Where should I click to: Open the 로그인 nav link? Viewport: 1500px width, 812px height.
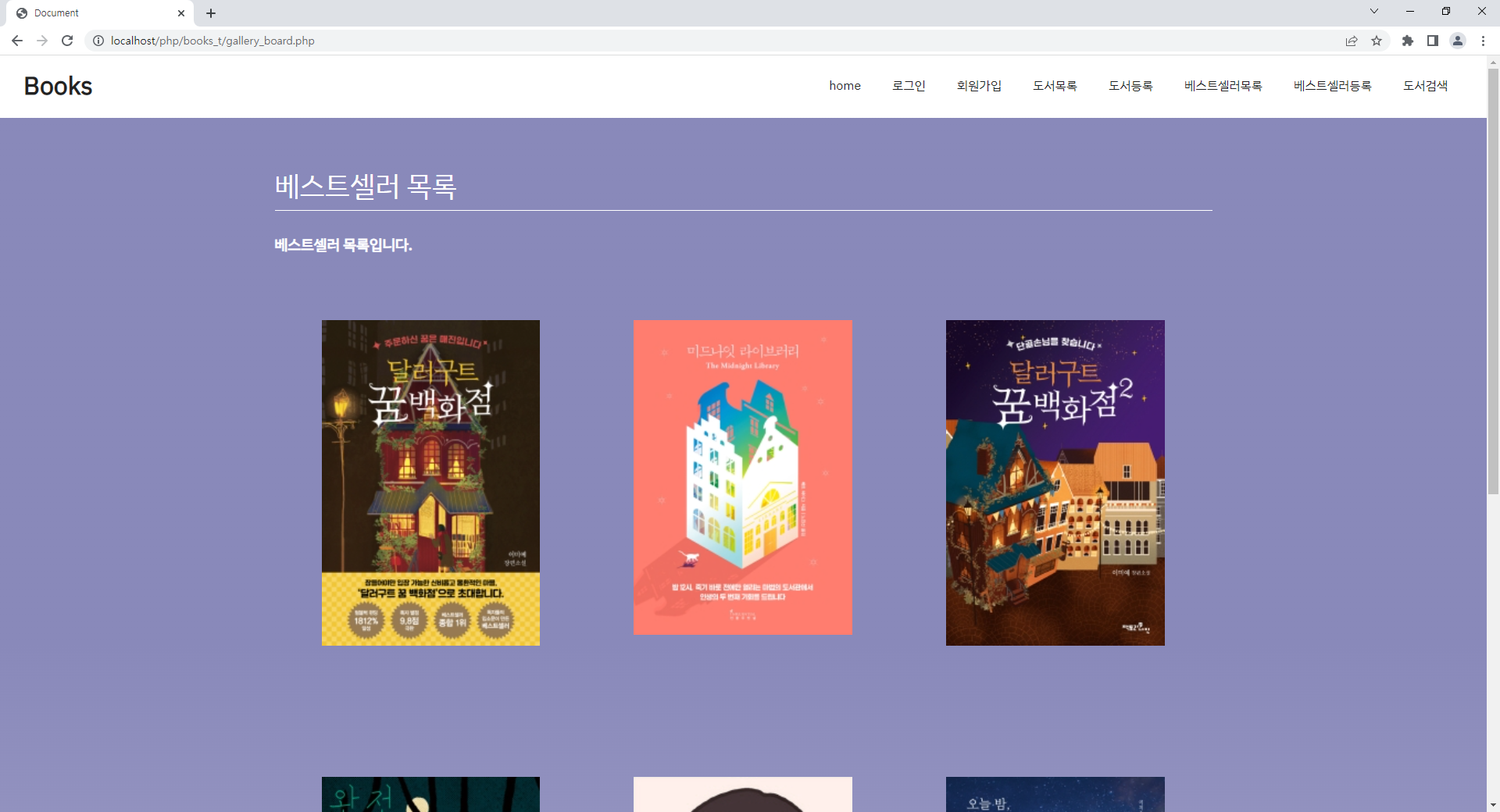(x=909, y=86)
